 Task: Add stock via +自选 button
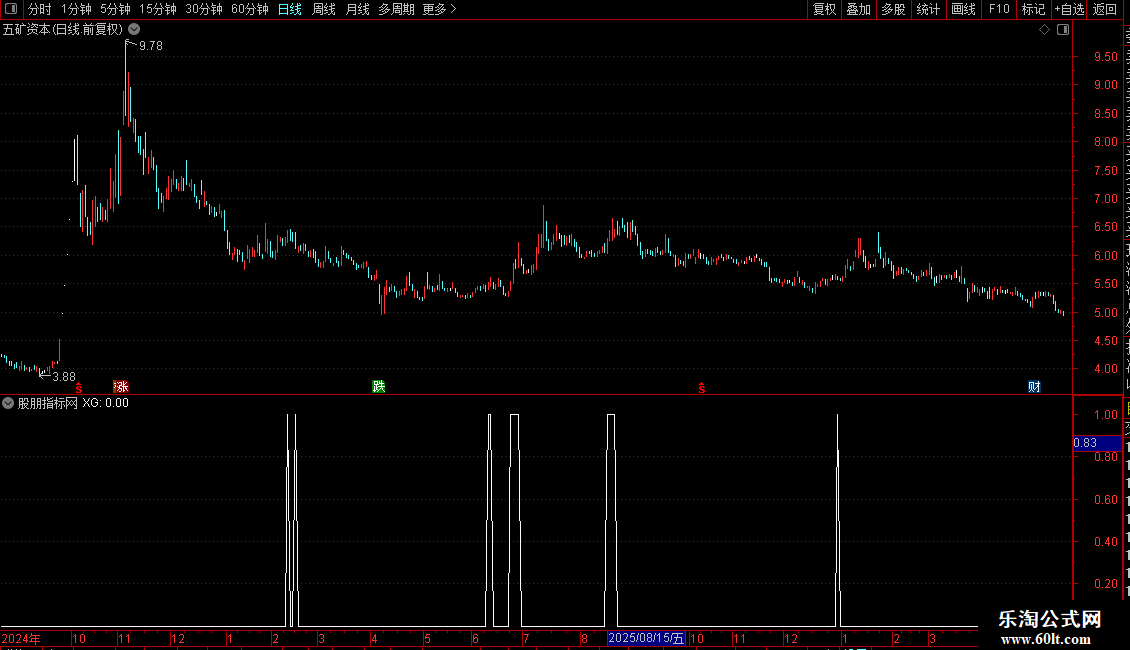coord(1069,9)
